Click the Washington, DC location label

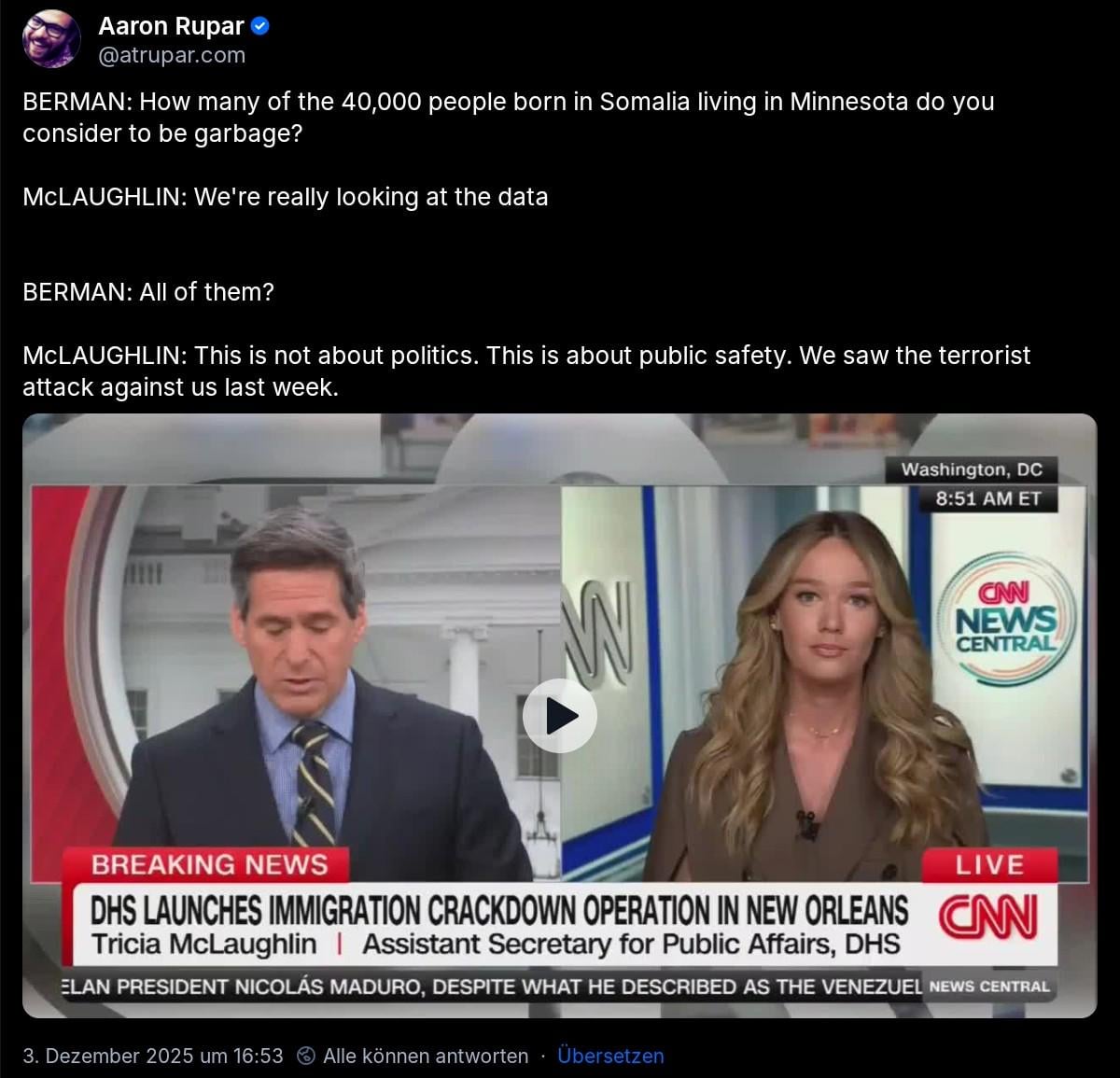coord(972,469)
